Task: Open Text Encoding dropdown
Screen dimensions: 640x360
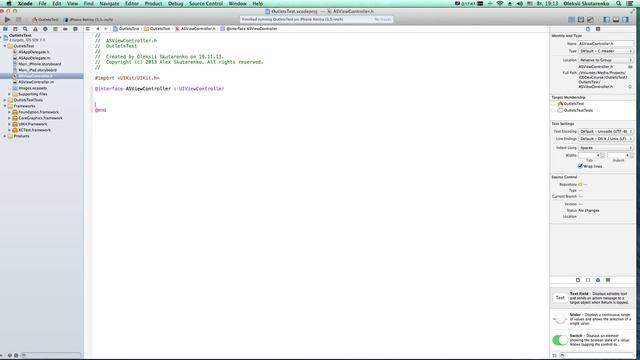Action: (606, 131)
